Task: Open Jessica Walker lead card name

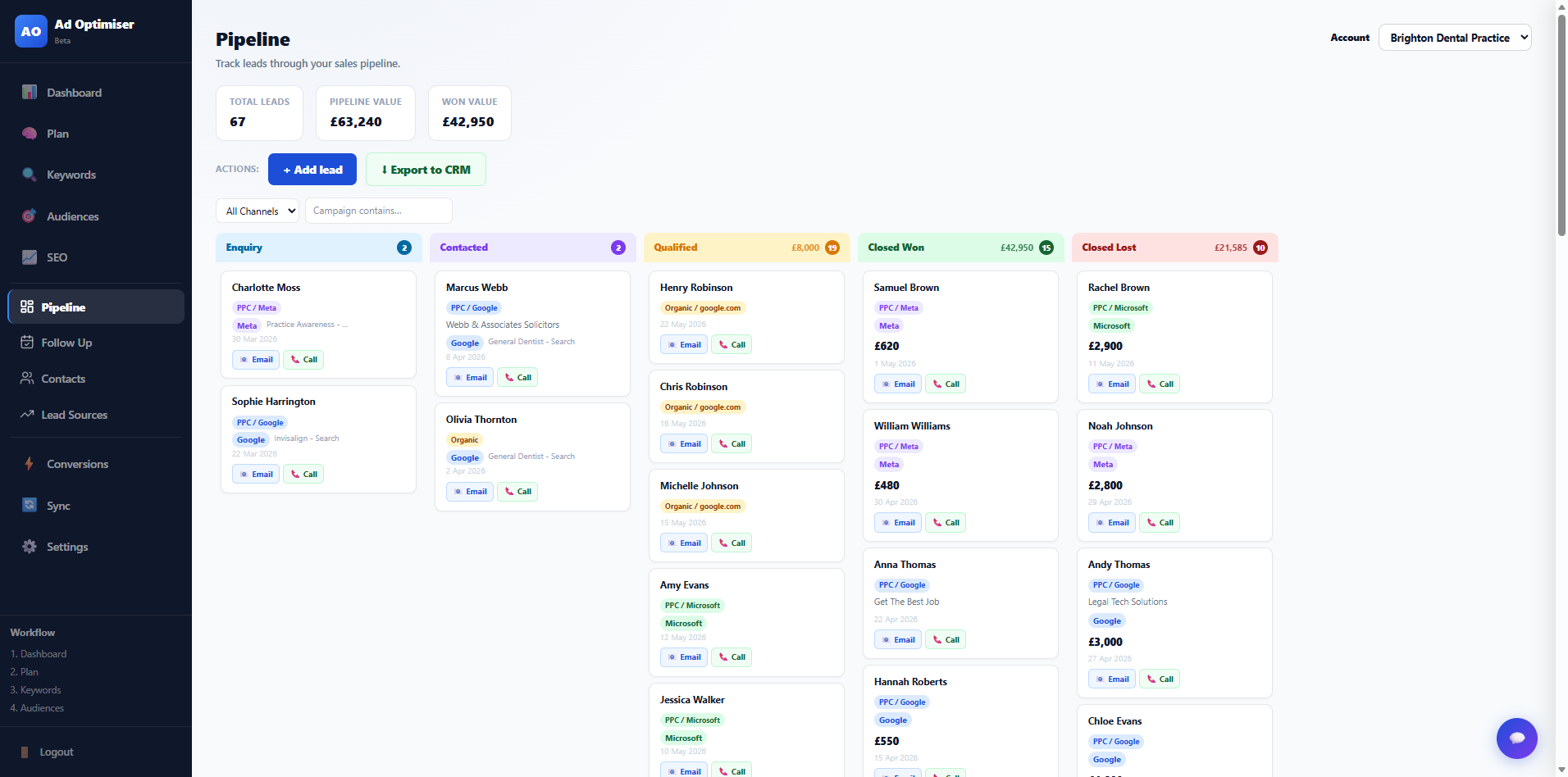Action: click(x=692, y=700)
